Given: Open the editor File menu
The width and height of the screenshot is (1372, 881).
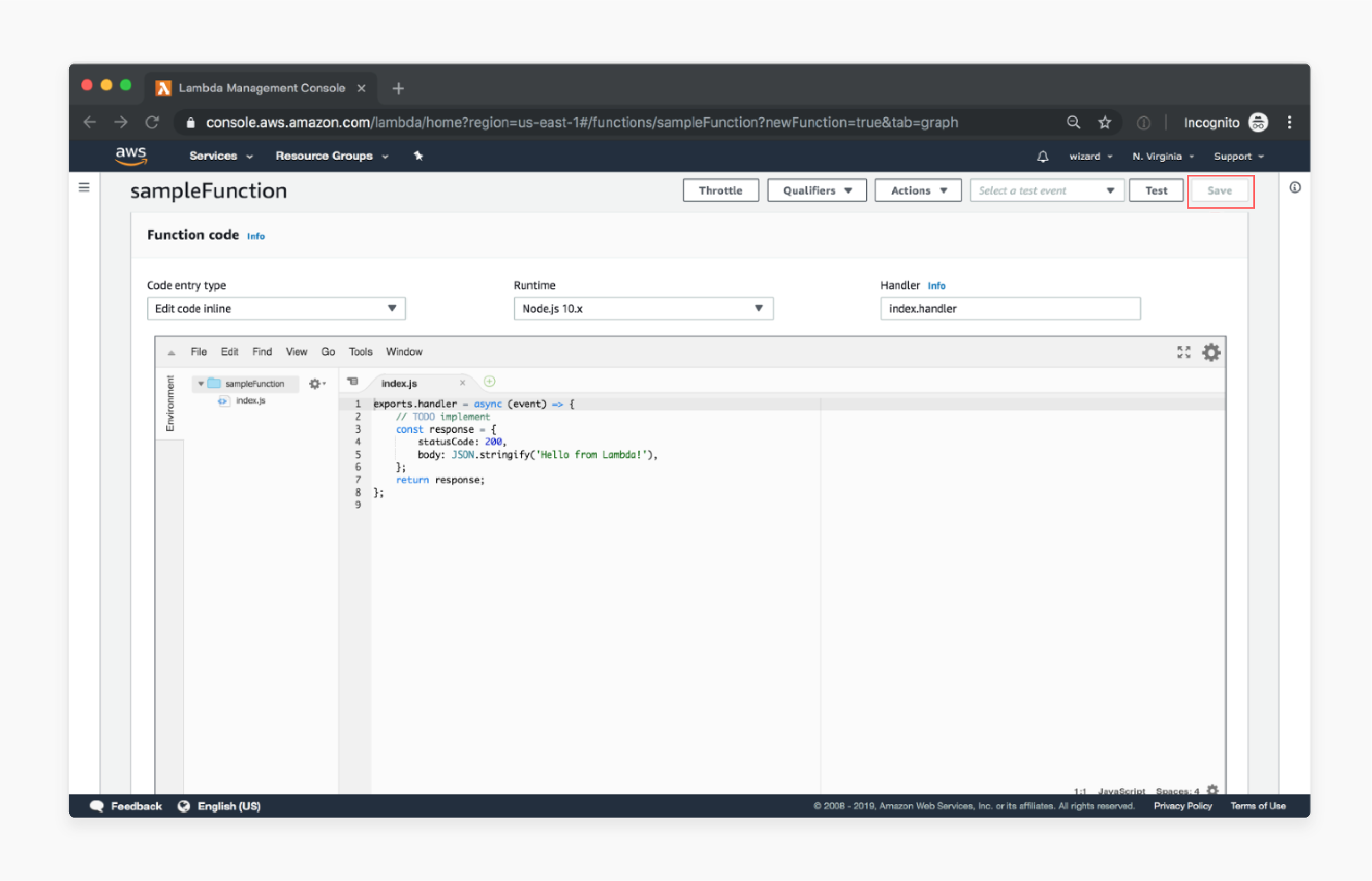Looking at the screenshot, I should coord(198,352).
